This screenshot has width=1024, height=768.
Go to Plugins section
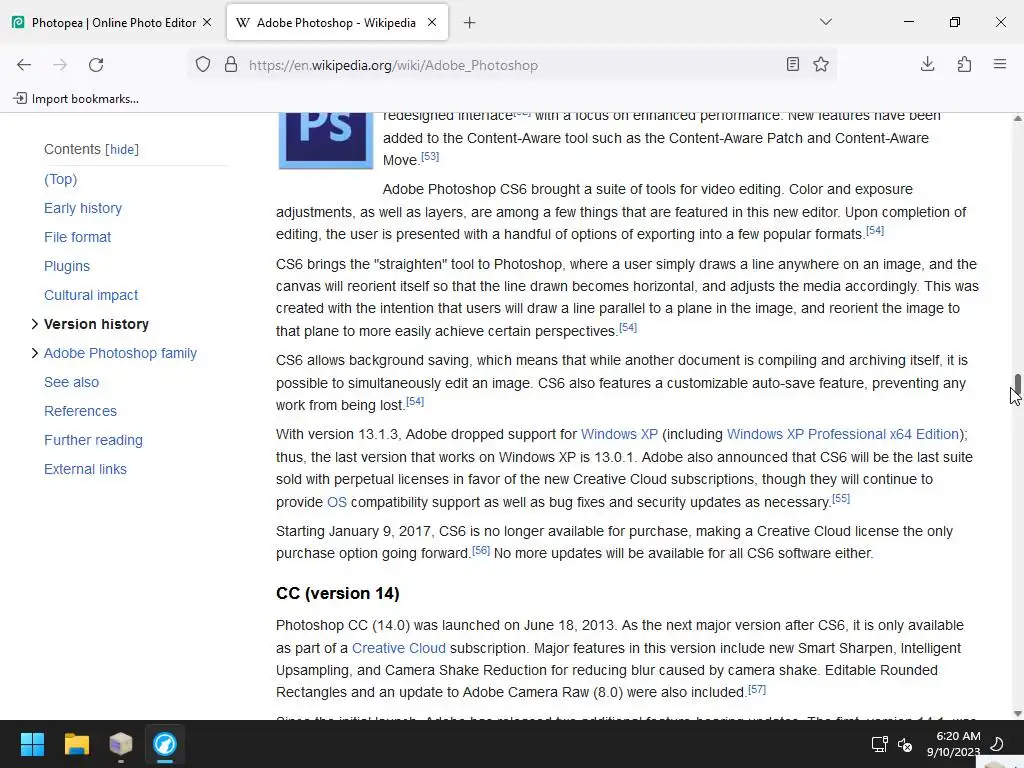pos(67,266)
